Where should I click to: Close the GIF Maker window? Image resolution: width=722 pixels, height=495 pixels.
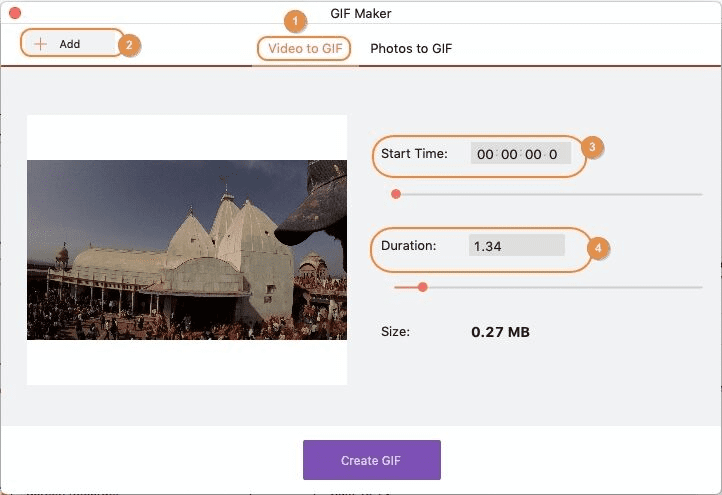pos(14,14)
